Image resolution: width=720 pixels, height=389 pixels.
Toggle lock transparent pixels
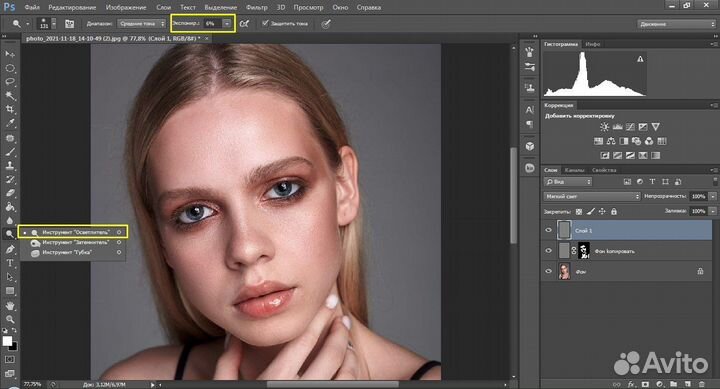(579, 211)
